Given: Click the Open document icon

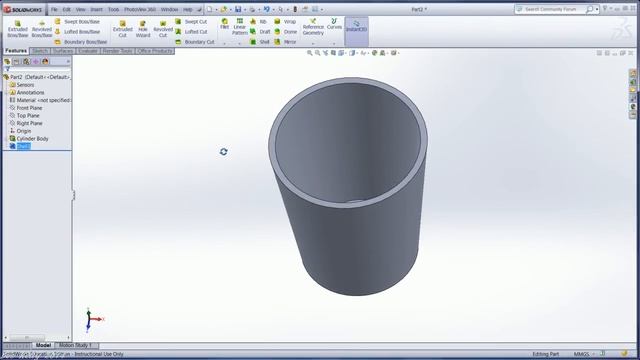Looking at the screenshot, I should coord(223,9).
